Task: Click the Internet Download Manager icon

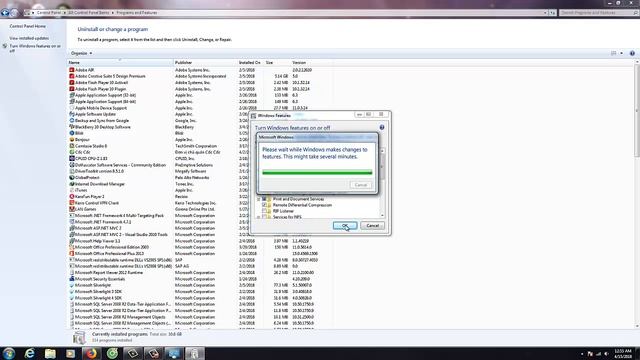Action: click(71, 184)
